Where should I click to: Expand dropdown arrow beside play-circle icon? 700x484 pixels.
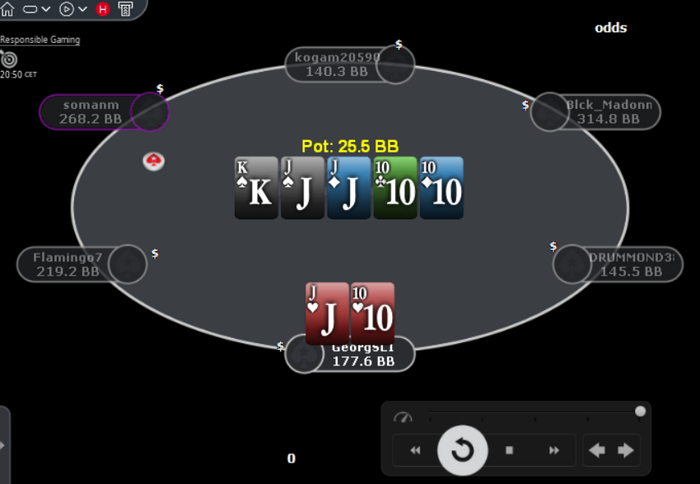tap(83, 9)
